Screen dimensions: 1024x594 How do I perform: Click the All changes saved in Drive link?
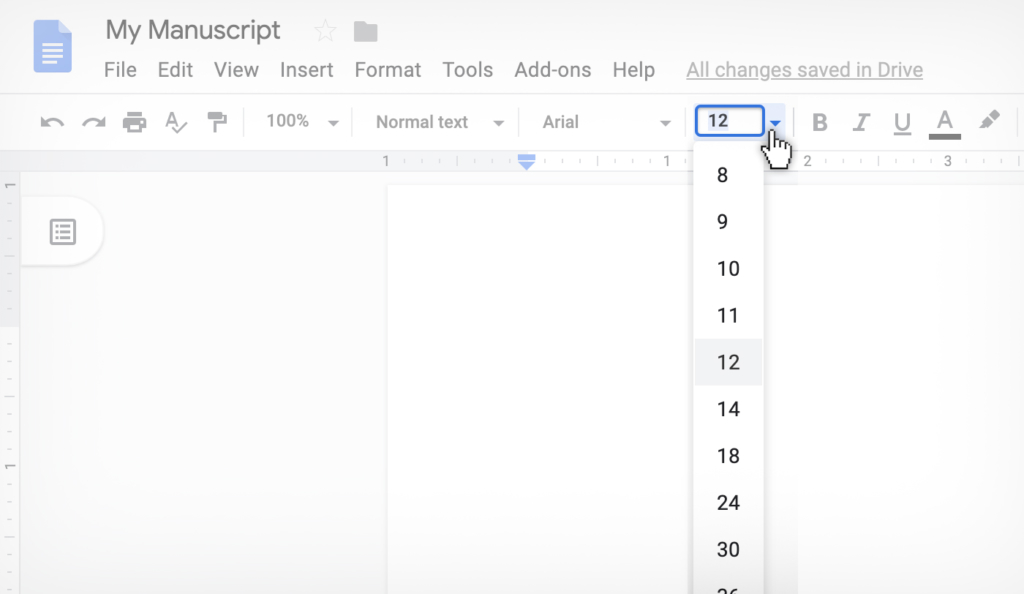coord(804,70)
